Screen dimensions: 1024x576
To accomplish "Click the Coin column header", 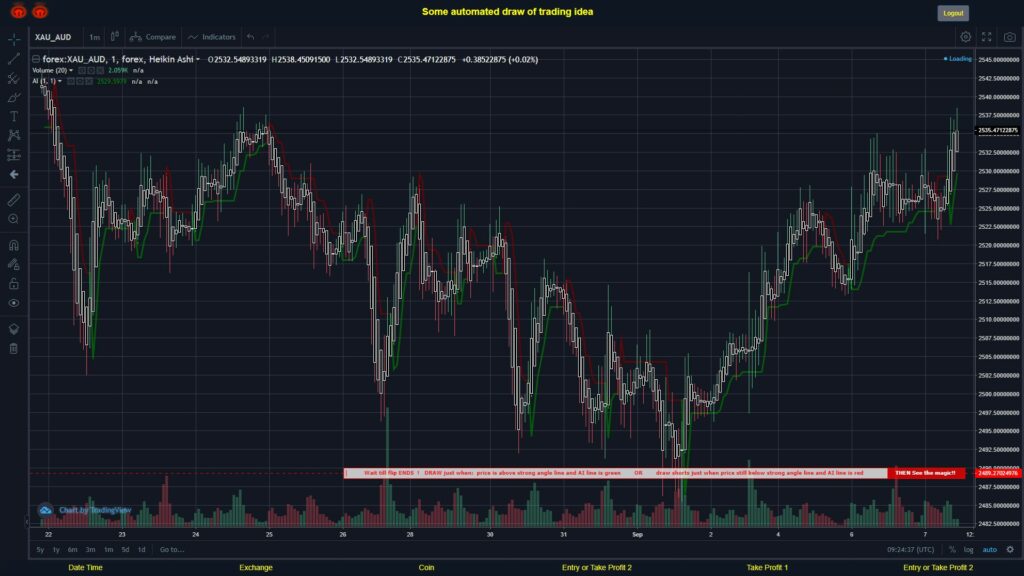I will pos(426,568).
